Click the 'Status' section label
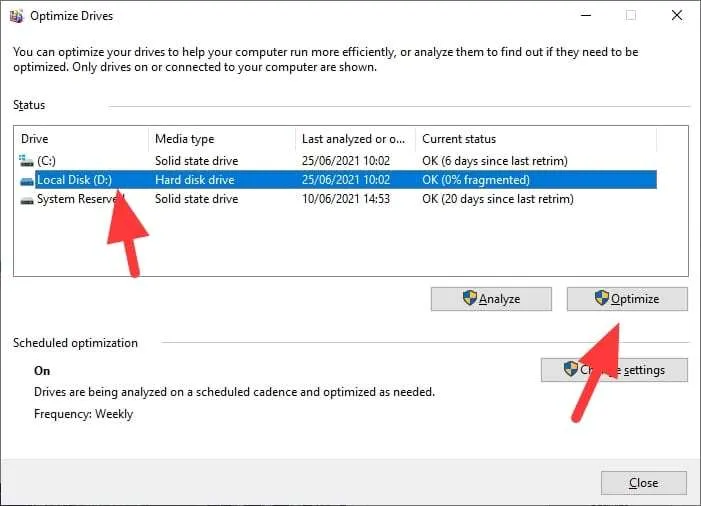Viewport: 701px width, 506px height. tap(29, 105)
